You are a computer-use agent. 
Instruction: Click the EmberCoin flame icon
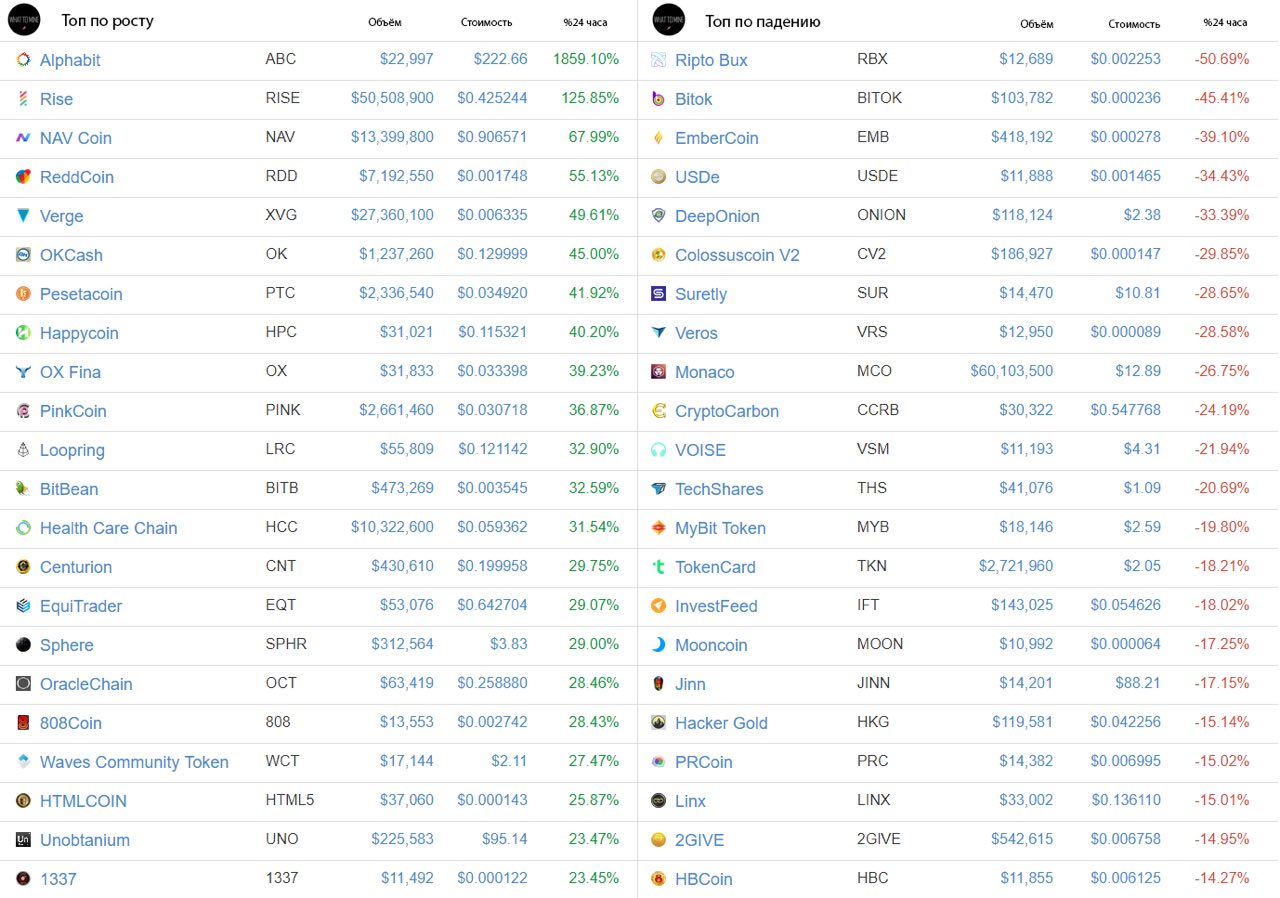click(658, 138)
